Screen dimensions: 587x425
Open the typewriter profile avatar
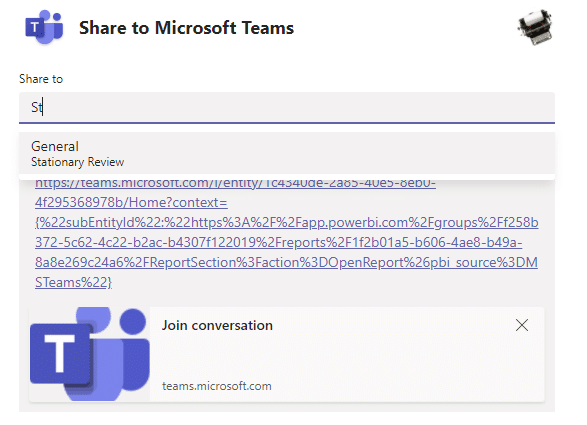tap(535, 27)
